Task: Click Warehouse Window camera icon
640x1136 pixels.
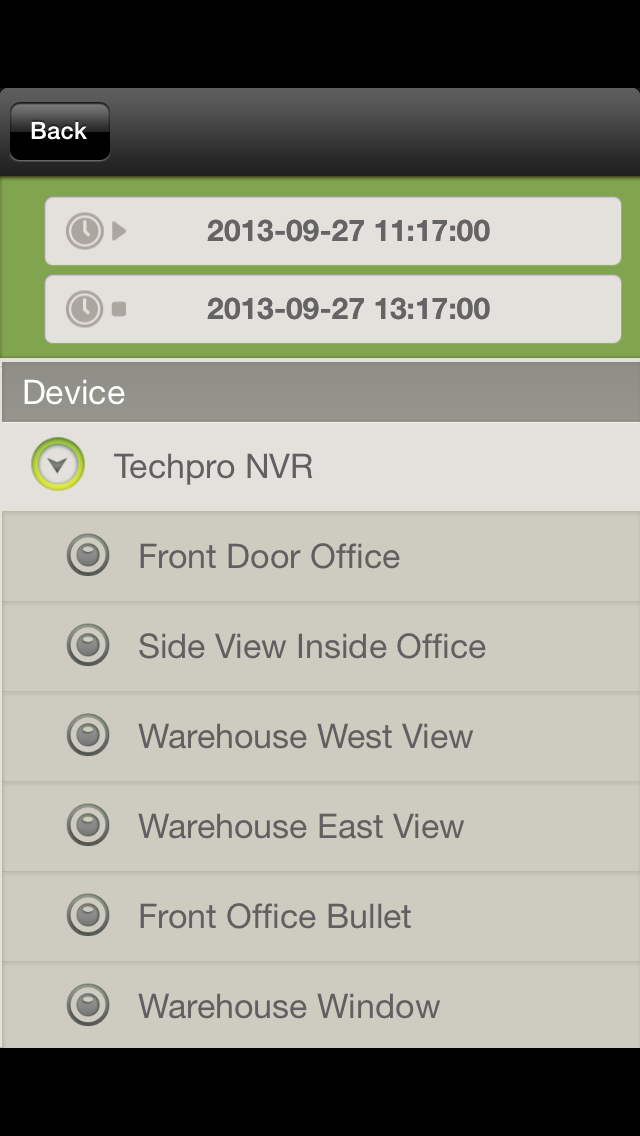Action: [88, 1005]
